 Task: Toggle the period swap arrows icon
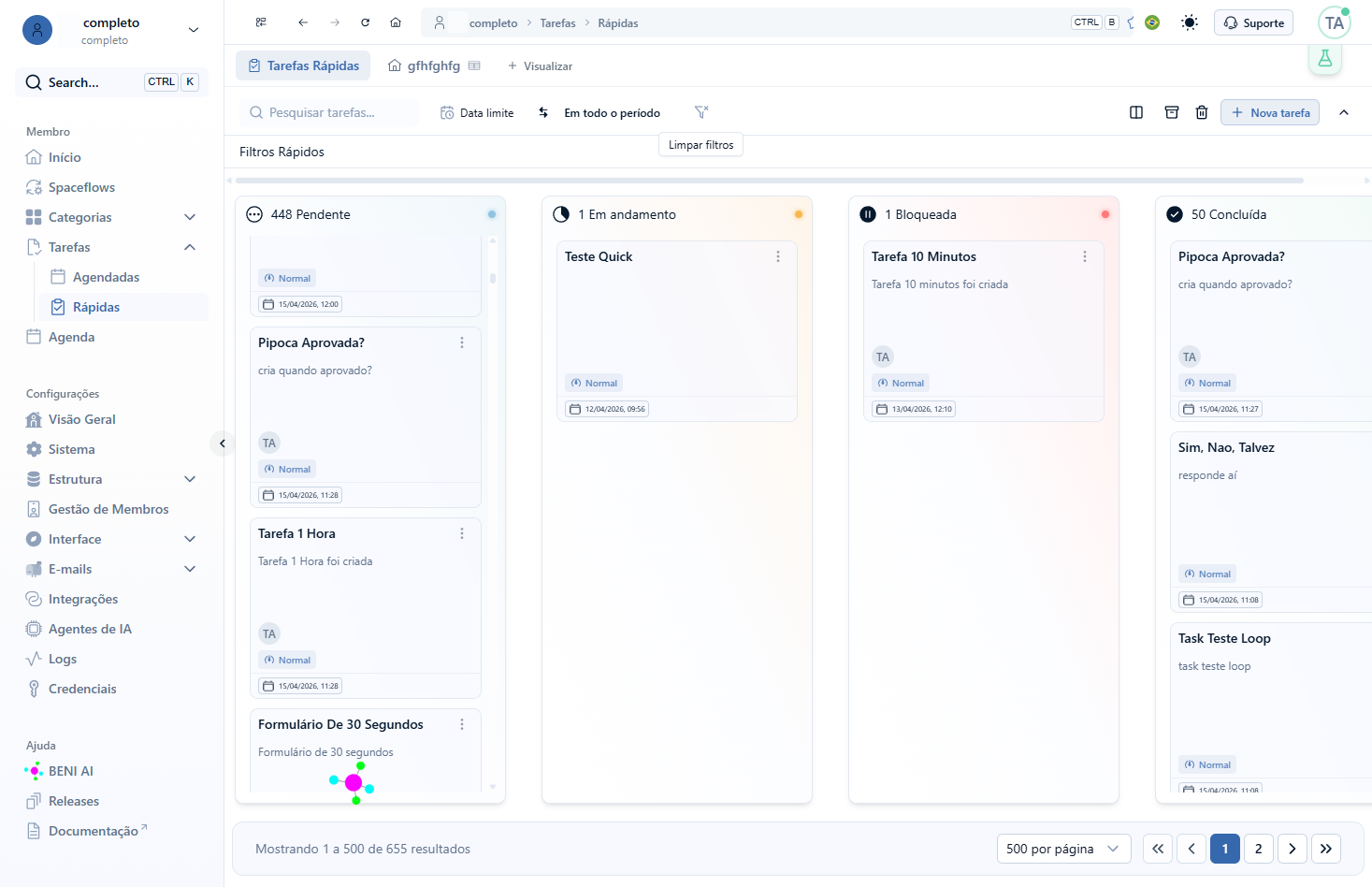click(x=543, y=112)
